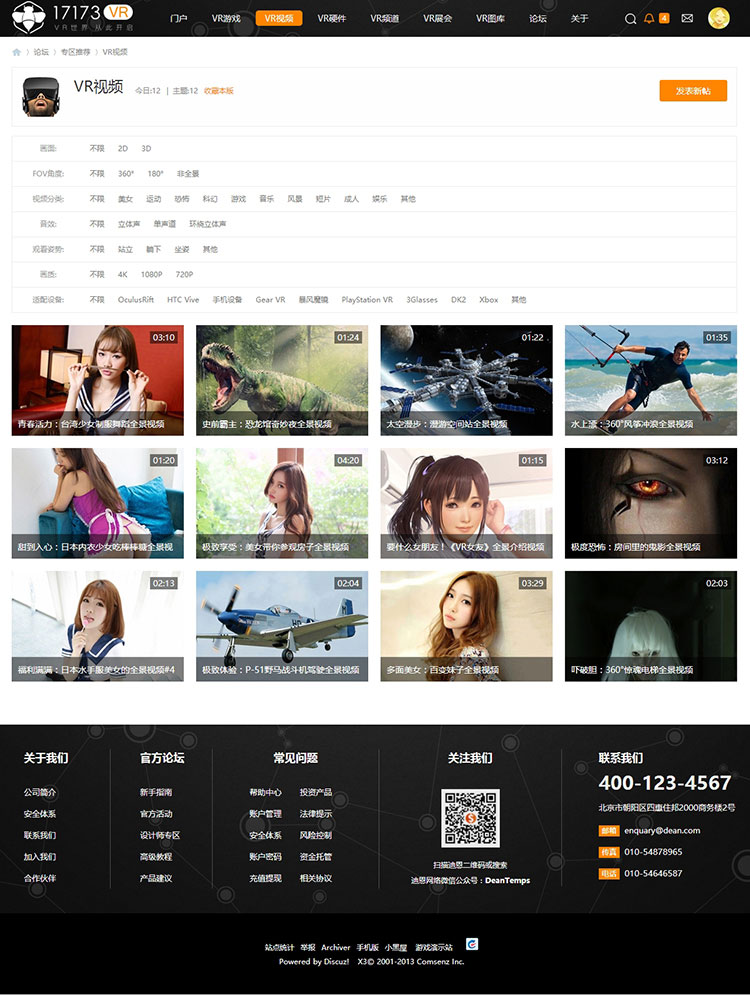This screenshot has width=750, height=995.
Task: Filter videos by 3D picture type
Action: click(x=146, y=148)
